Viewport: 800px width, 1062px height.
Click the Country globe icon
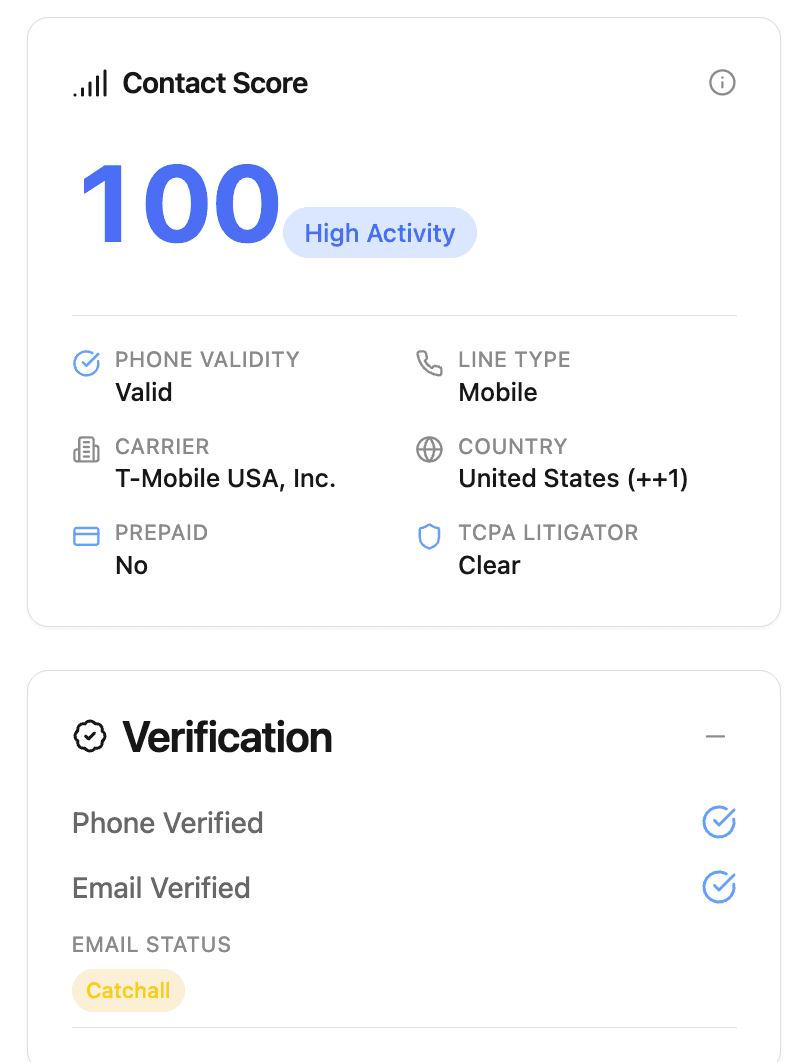[429, 450]
